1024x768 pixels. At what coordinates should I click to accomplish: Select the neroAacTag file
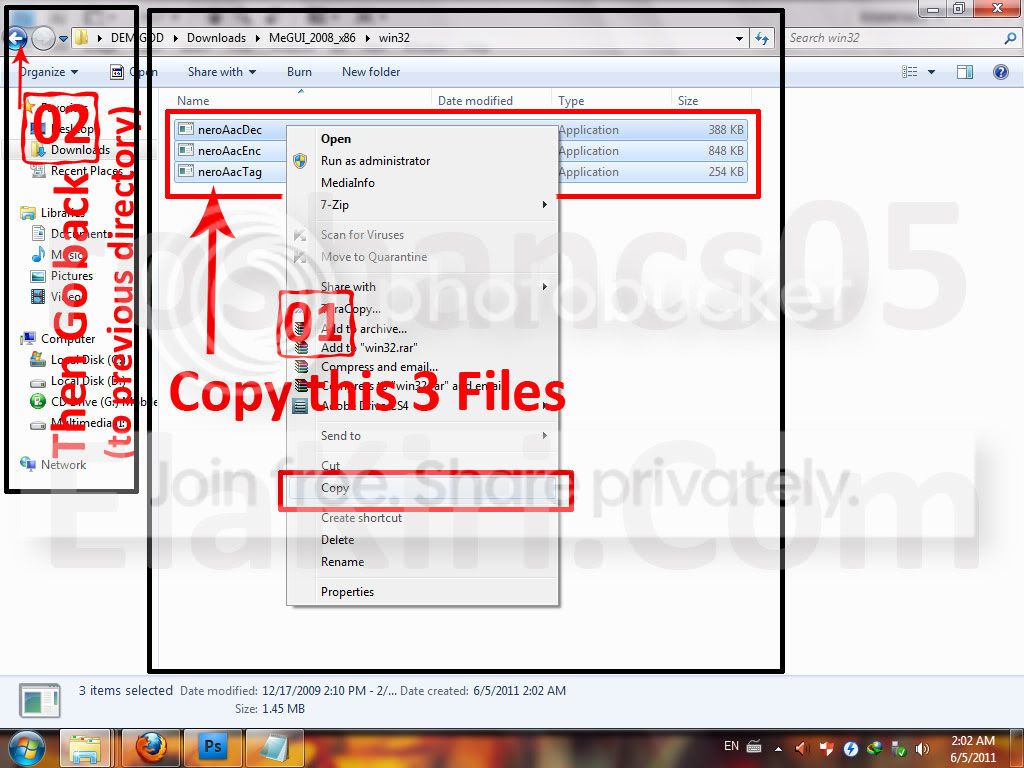coord(229,172)
